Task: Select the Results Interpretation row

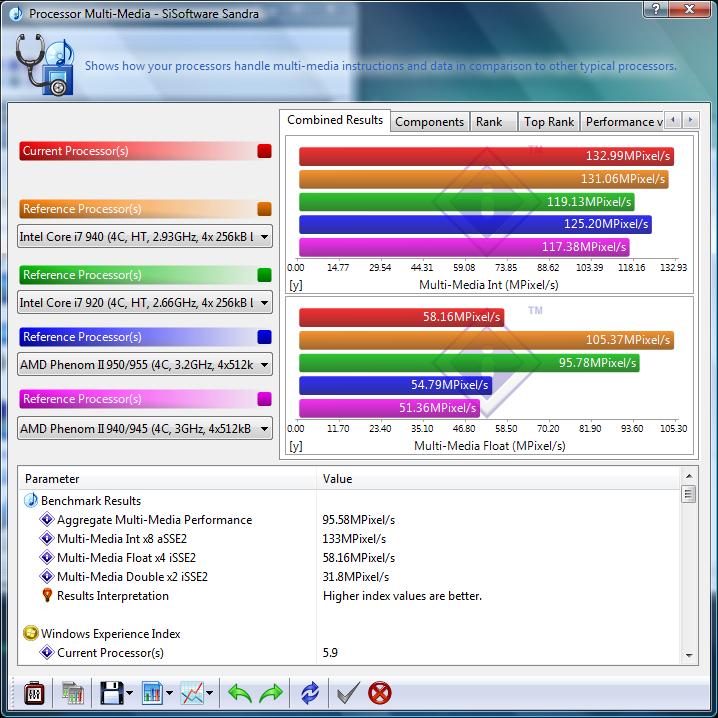Action: click(x=350, y=595)
